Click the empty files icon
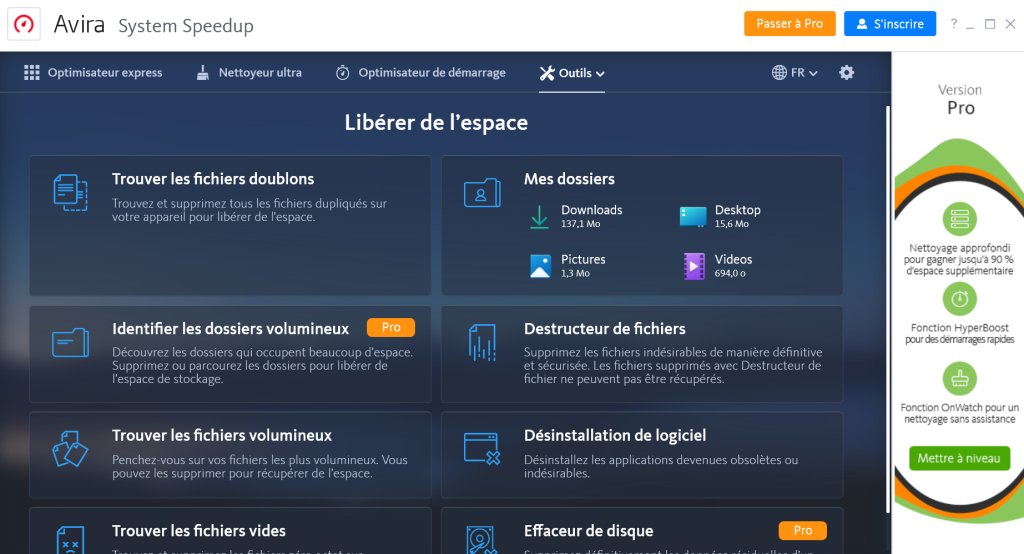 (71, 540)
